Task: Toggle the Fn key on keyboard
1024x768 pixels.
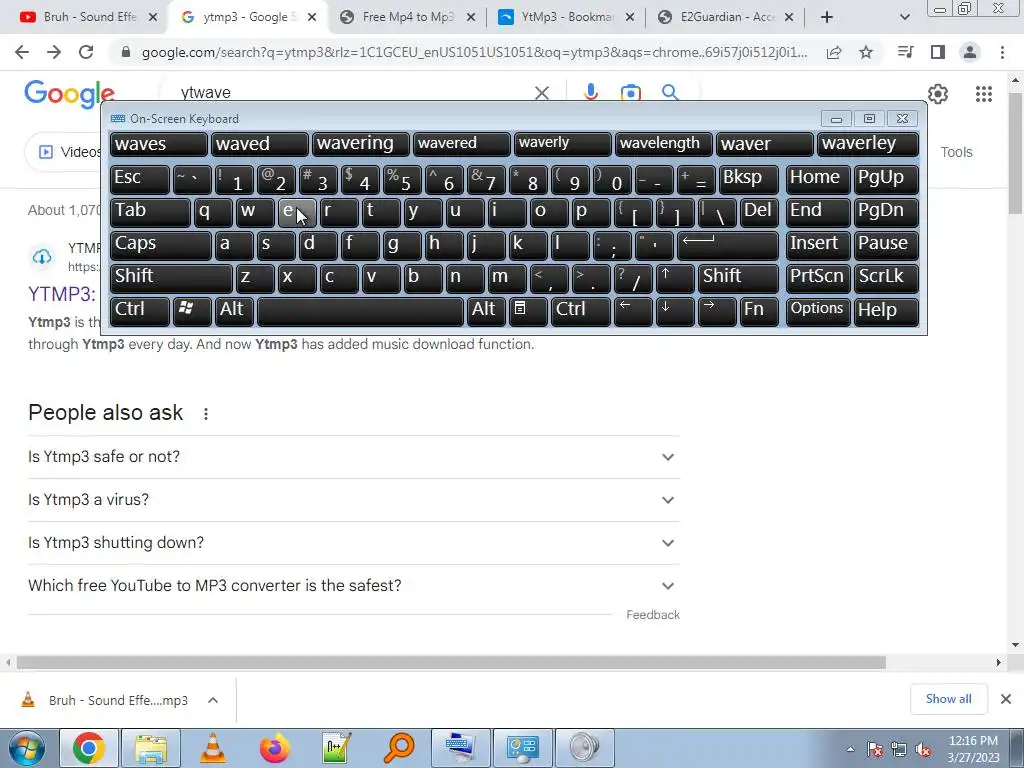Action: [x=759, y=310]
